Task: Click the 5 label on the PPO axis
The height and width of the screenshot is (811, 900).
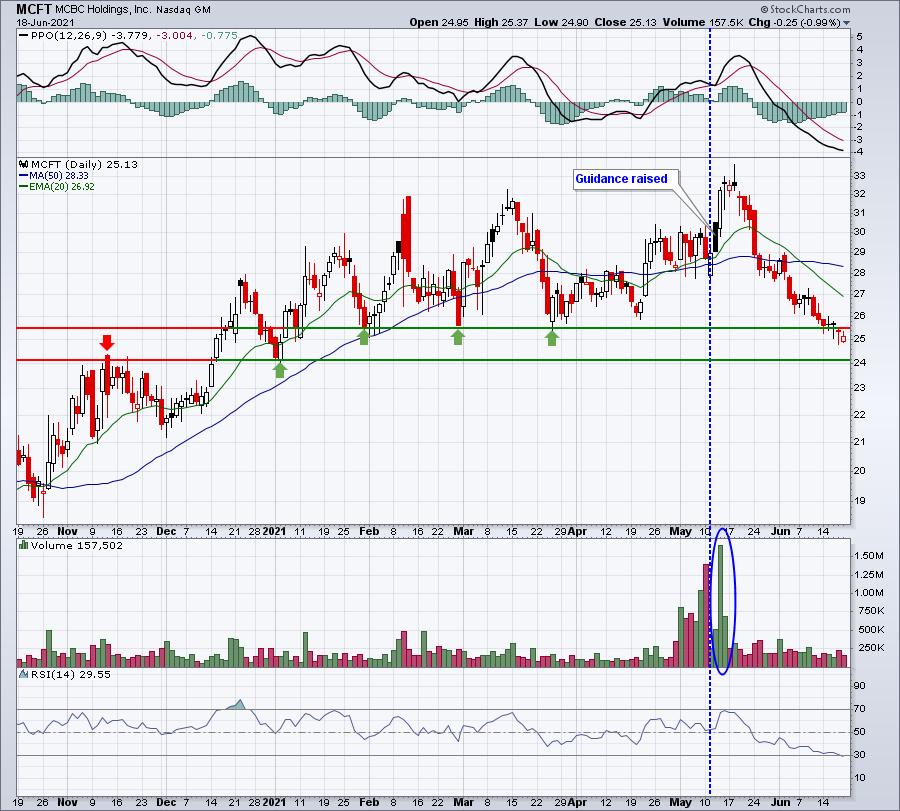Action: click(x=860, y=37)
